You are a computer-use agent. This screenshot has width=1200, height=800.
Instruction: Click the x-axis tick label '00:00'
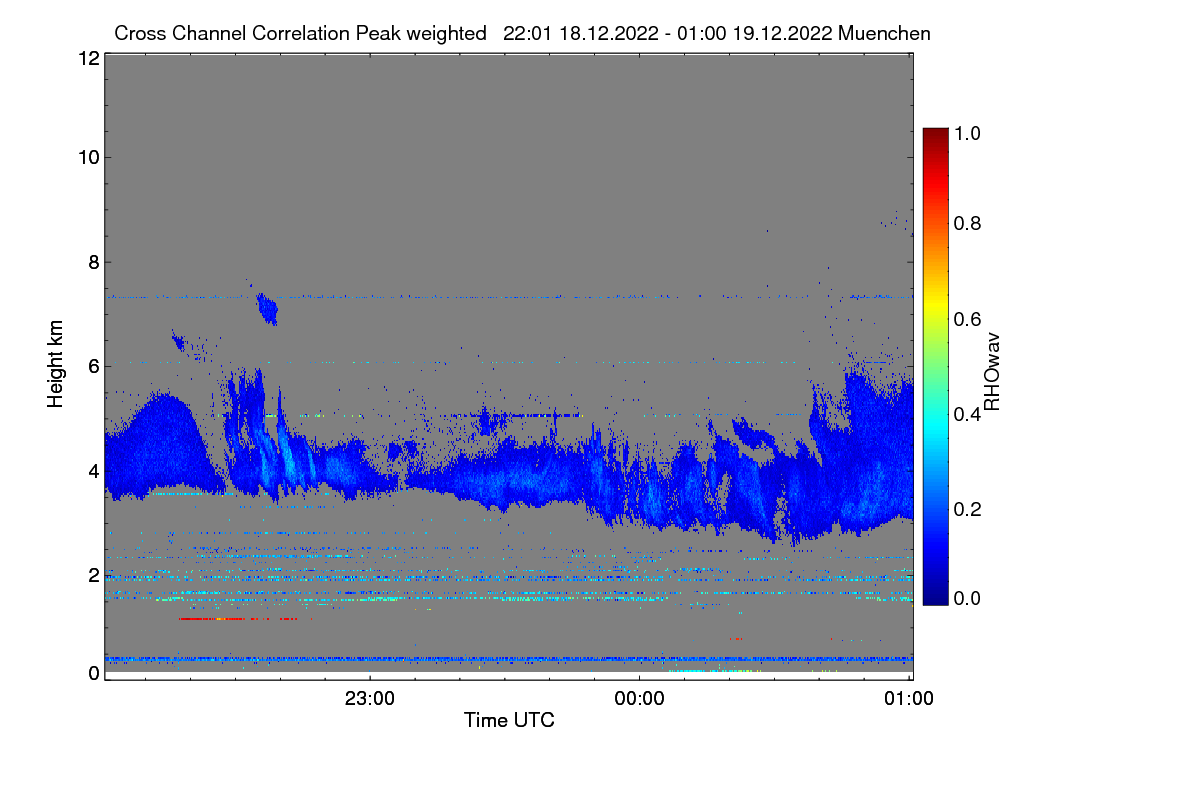639,699
